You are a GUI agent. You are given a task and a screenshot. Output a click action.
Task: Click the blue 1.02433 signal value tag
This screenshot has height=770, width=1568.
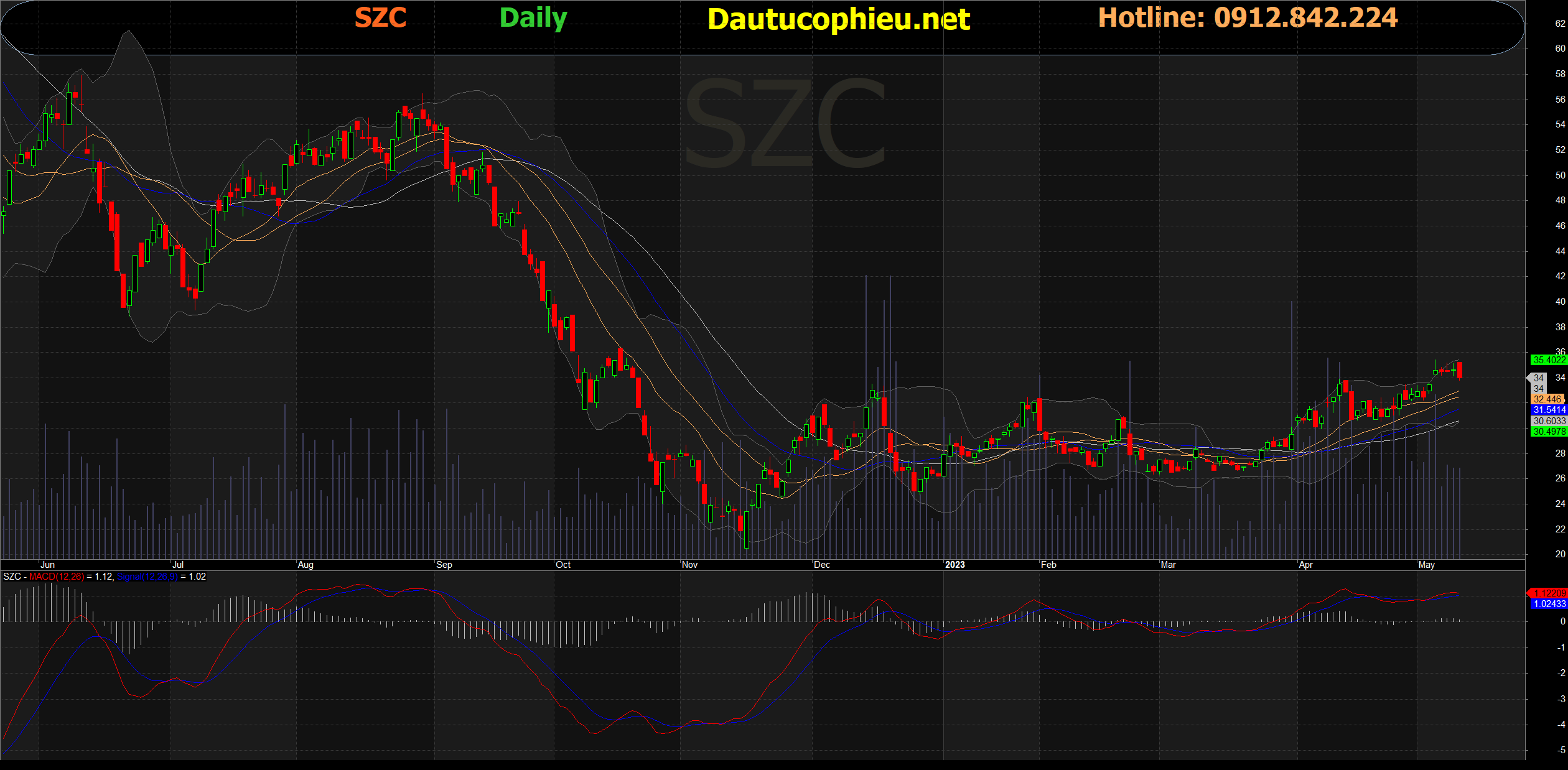[1548, 604]
